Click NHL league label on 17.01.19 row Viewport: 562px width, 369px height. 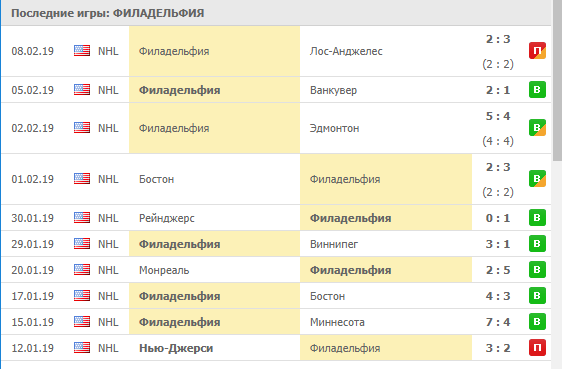pos(108,296)
